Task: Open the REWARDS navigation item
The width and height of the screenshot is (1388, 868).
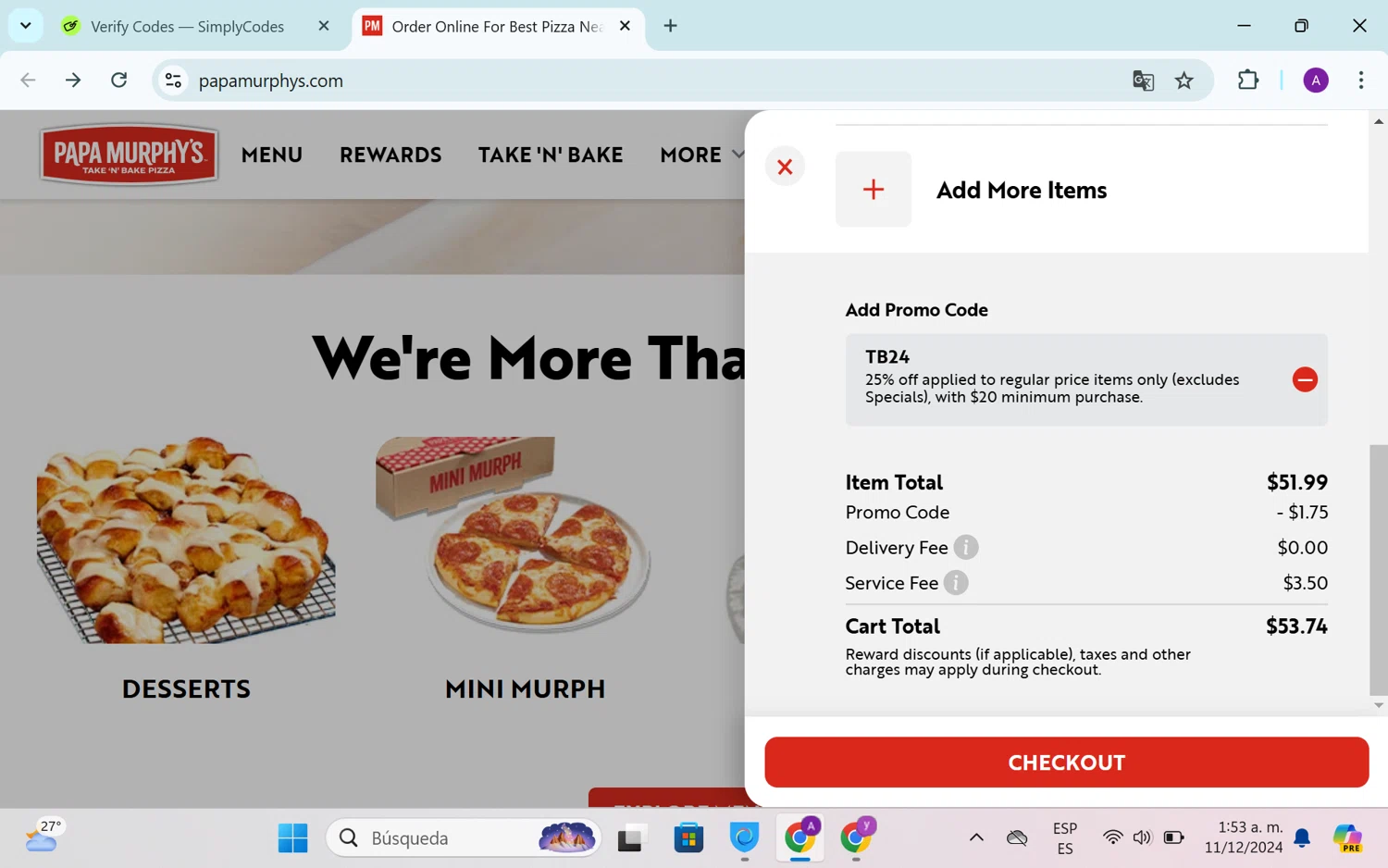Action: (x=390, y=155)
